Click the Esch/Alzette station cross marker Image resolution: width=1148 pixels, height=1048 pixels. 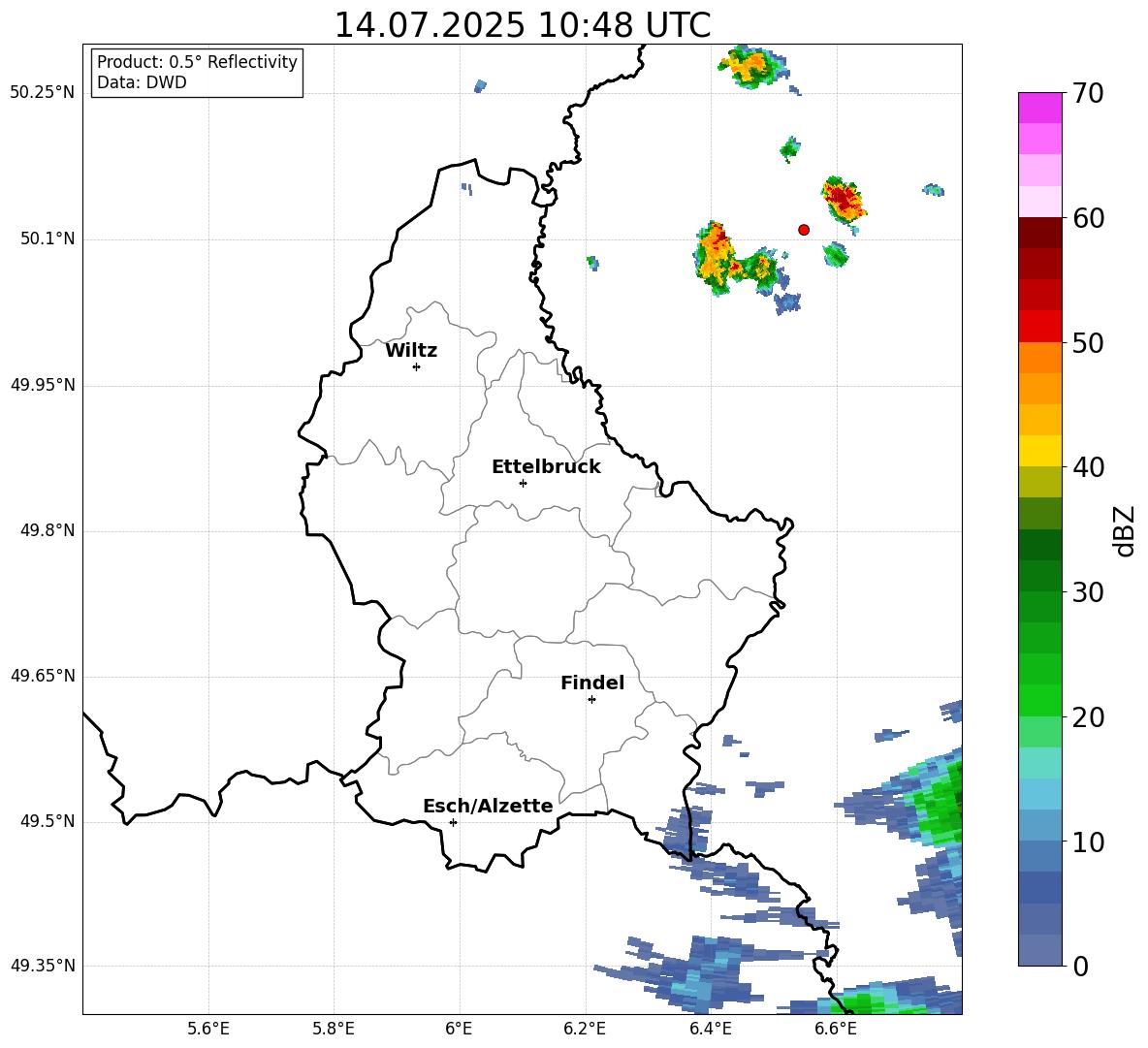[x=453, y=822]
